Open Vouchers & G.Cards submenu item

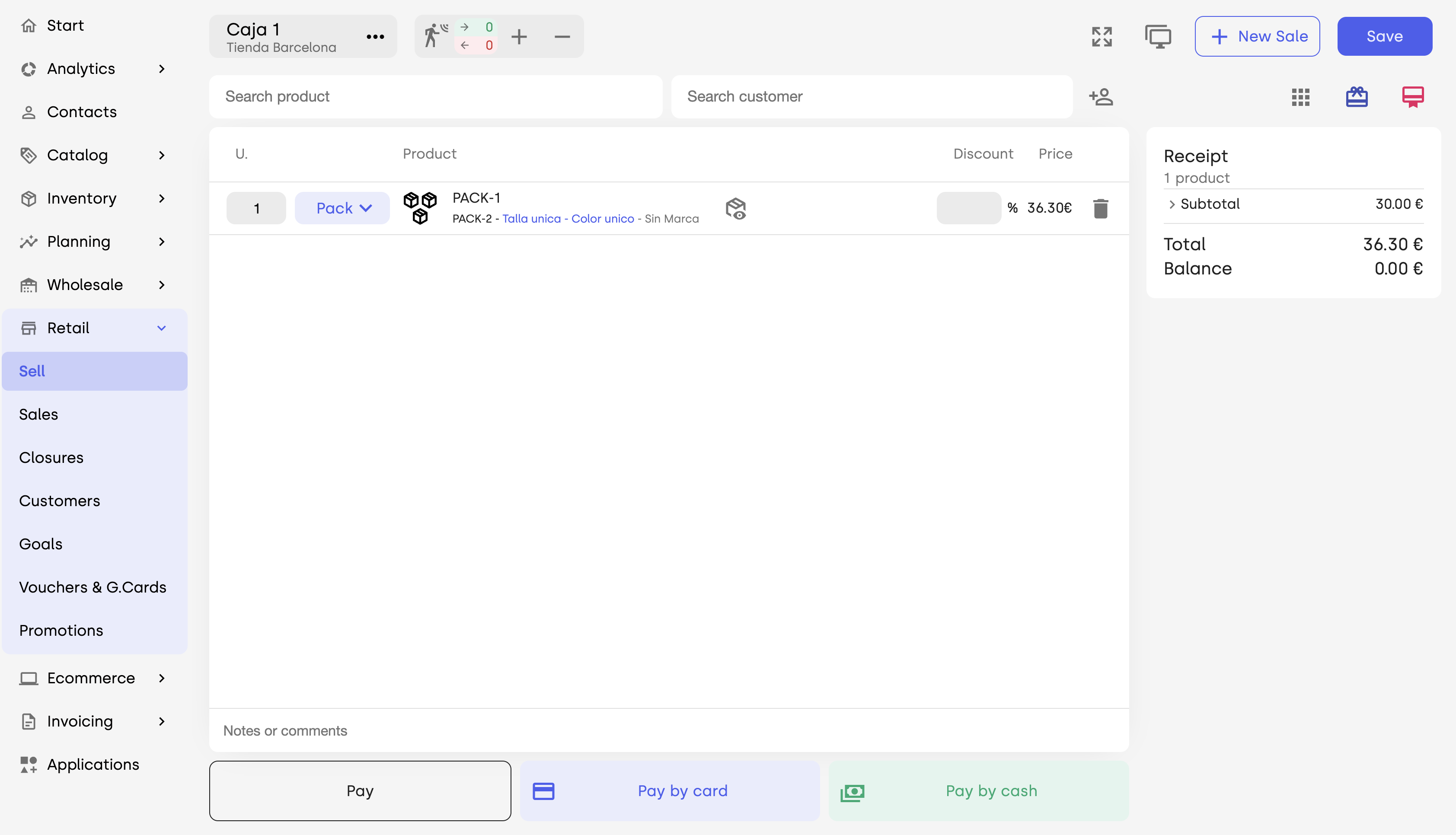click(95, 587)
